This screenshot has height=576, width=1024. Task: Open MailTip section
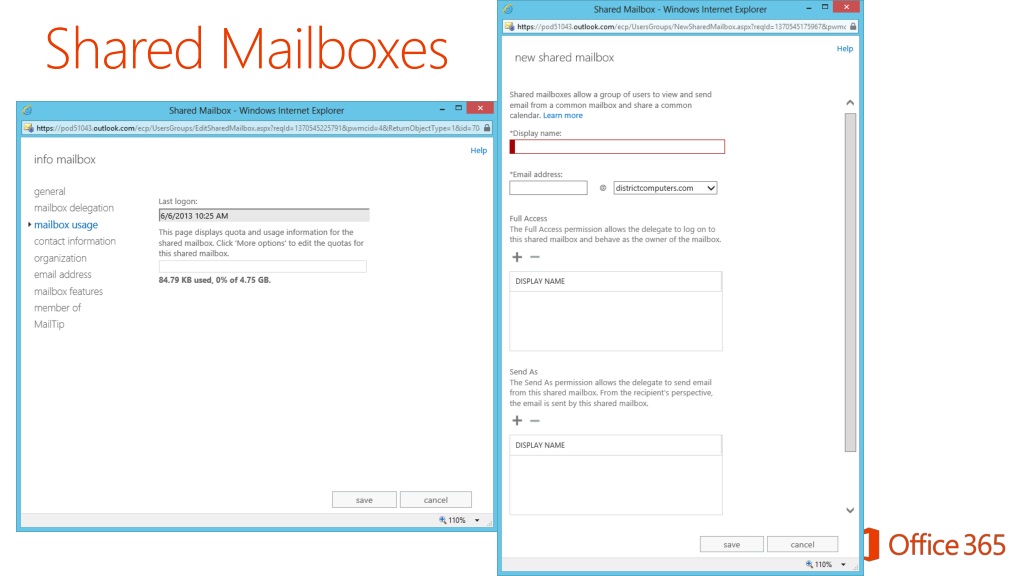coord(49,324)
